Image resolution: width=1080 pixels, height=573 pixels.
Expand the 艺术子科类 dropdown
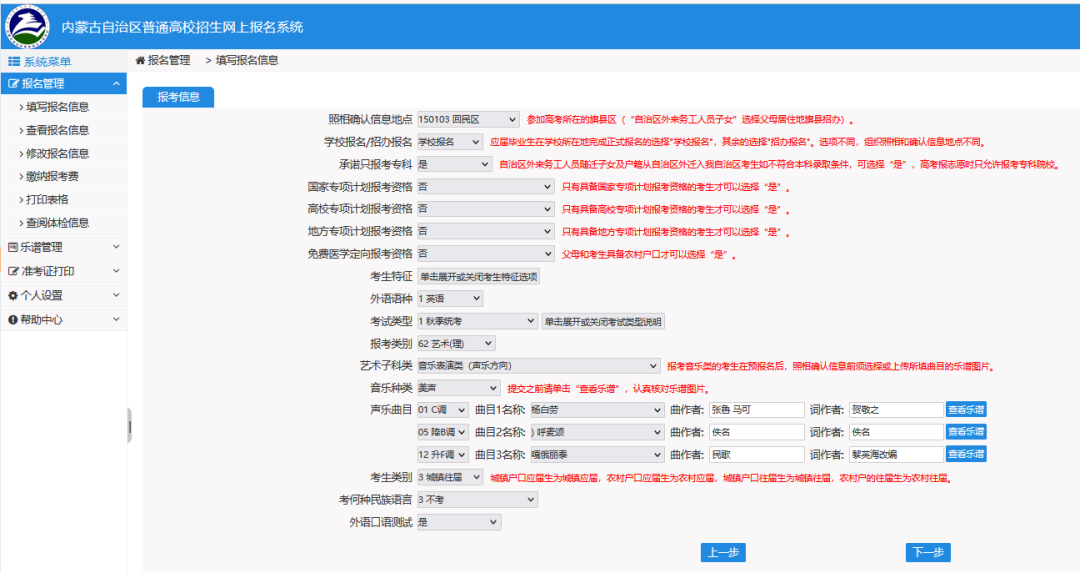538,365
